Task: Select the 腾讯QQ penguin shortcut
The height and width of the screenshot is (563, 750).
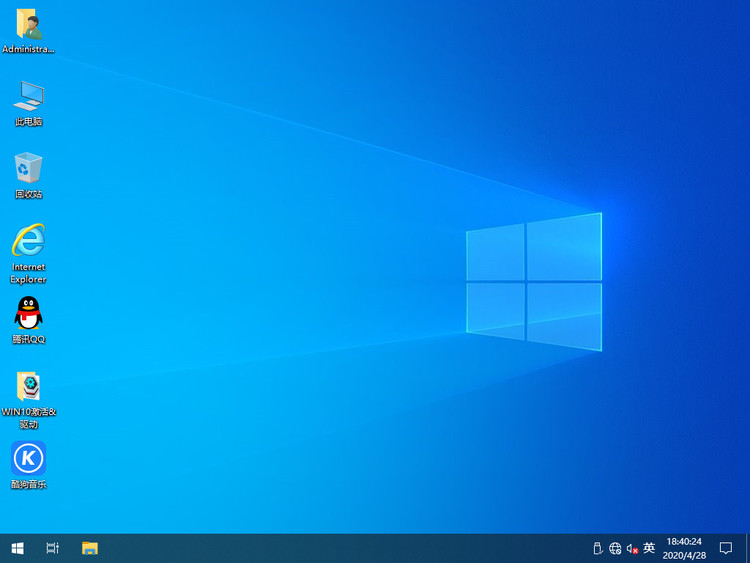Action: [x=28, y=314]
